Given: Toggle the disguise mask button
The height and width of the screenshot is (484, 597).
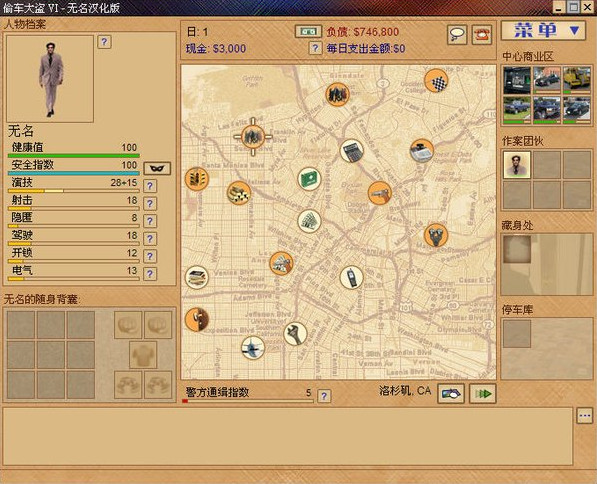Looking at the screenshot, I should pos(157,168).
